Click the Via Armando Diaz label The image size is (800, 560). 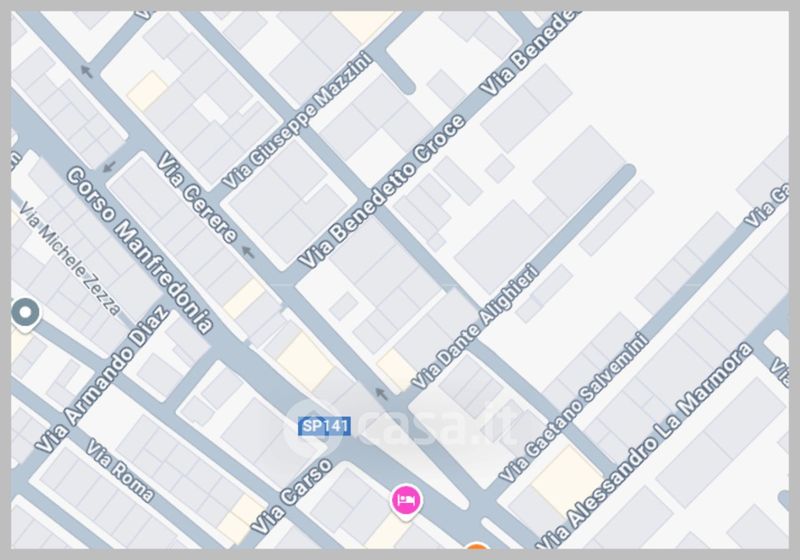103,378
